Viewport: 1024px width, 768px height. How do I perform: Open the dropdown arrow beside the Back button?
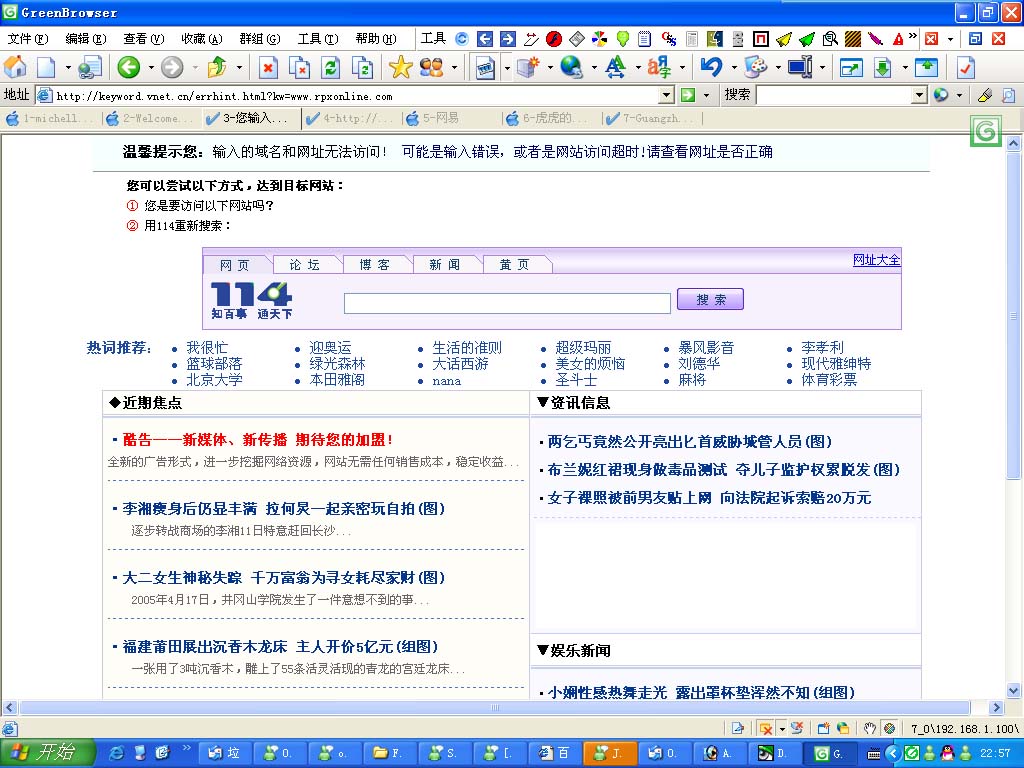tap(151, 67)
